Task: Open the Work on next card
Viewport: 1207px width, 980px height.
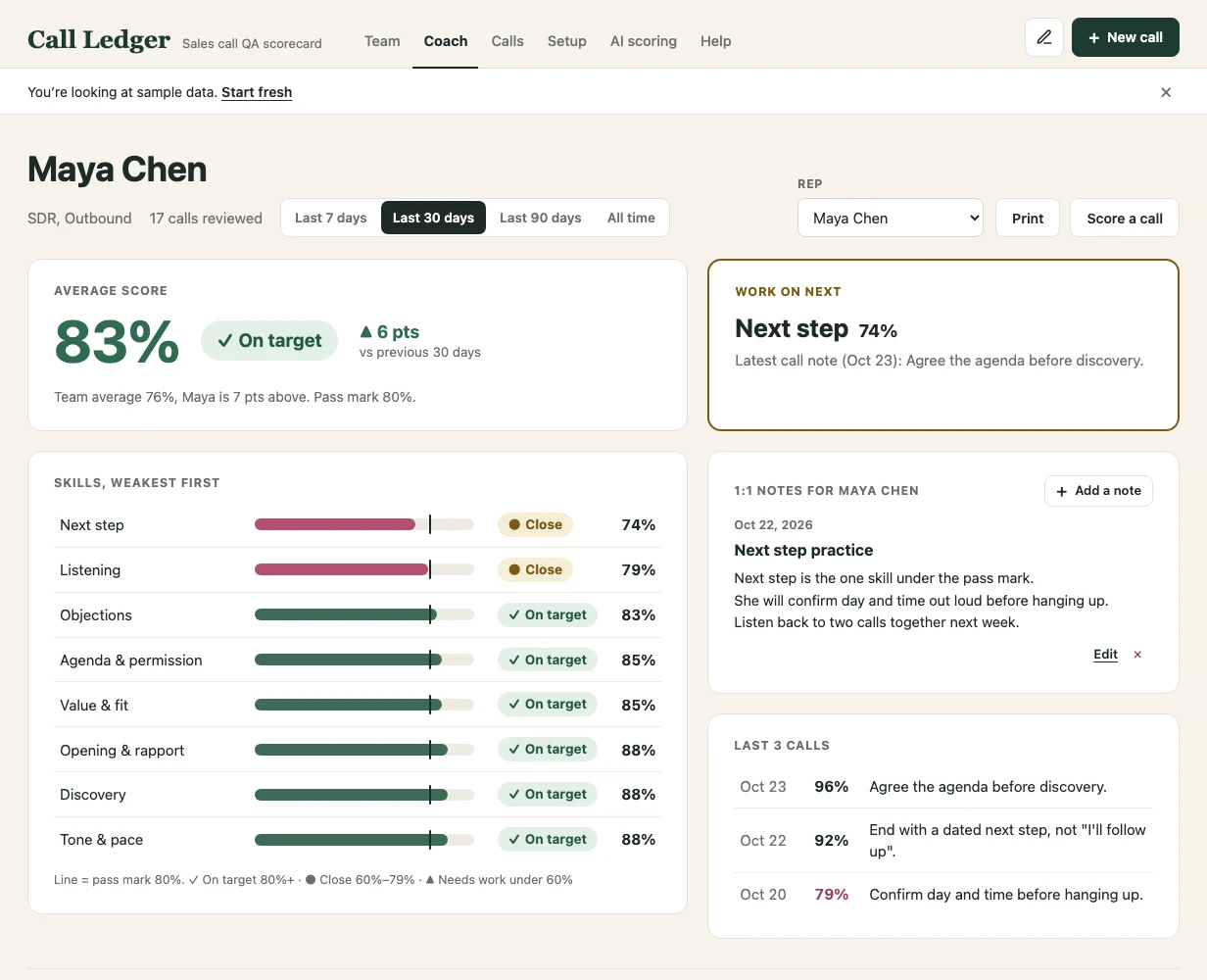Action: (942, 345)
